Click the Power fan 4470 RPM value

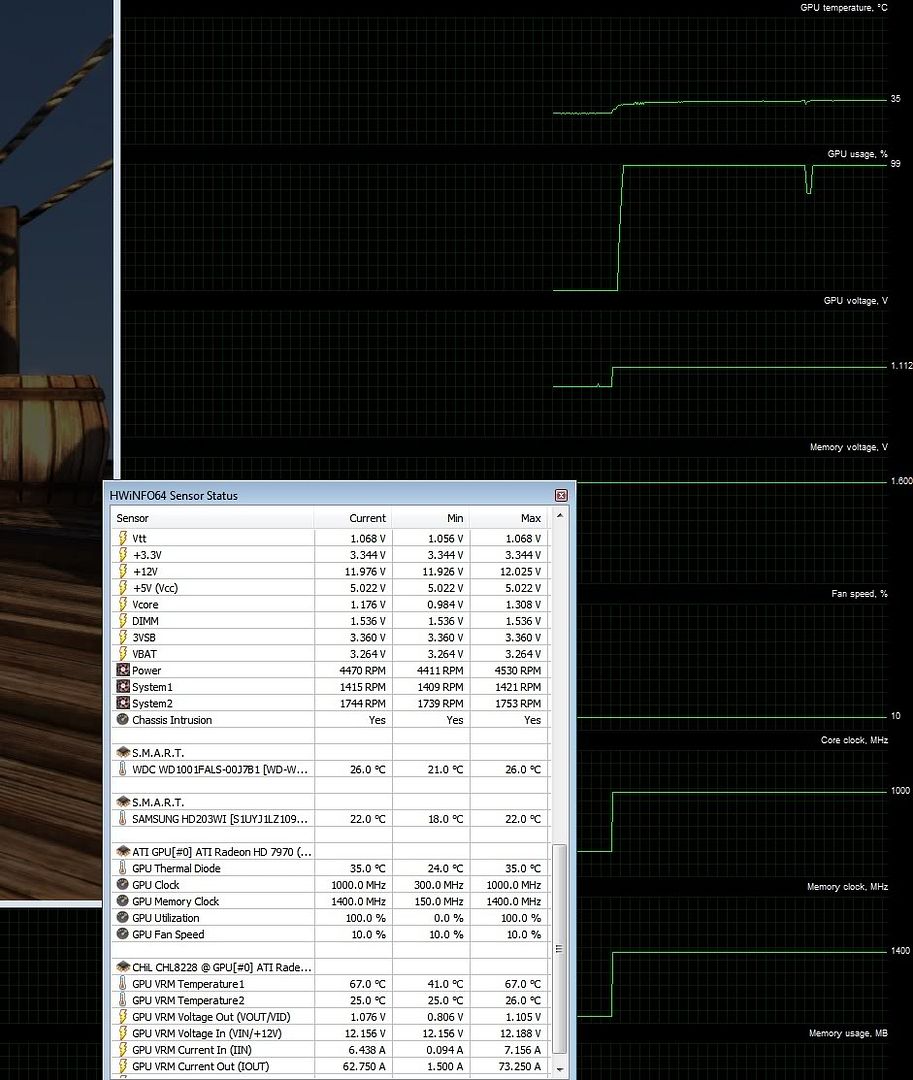coord(362,671)
